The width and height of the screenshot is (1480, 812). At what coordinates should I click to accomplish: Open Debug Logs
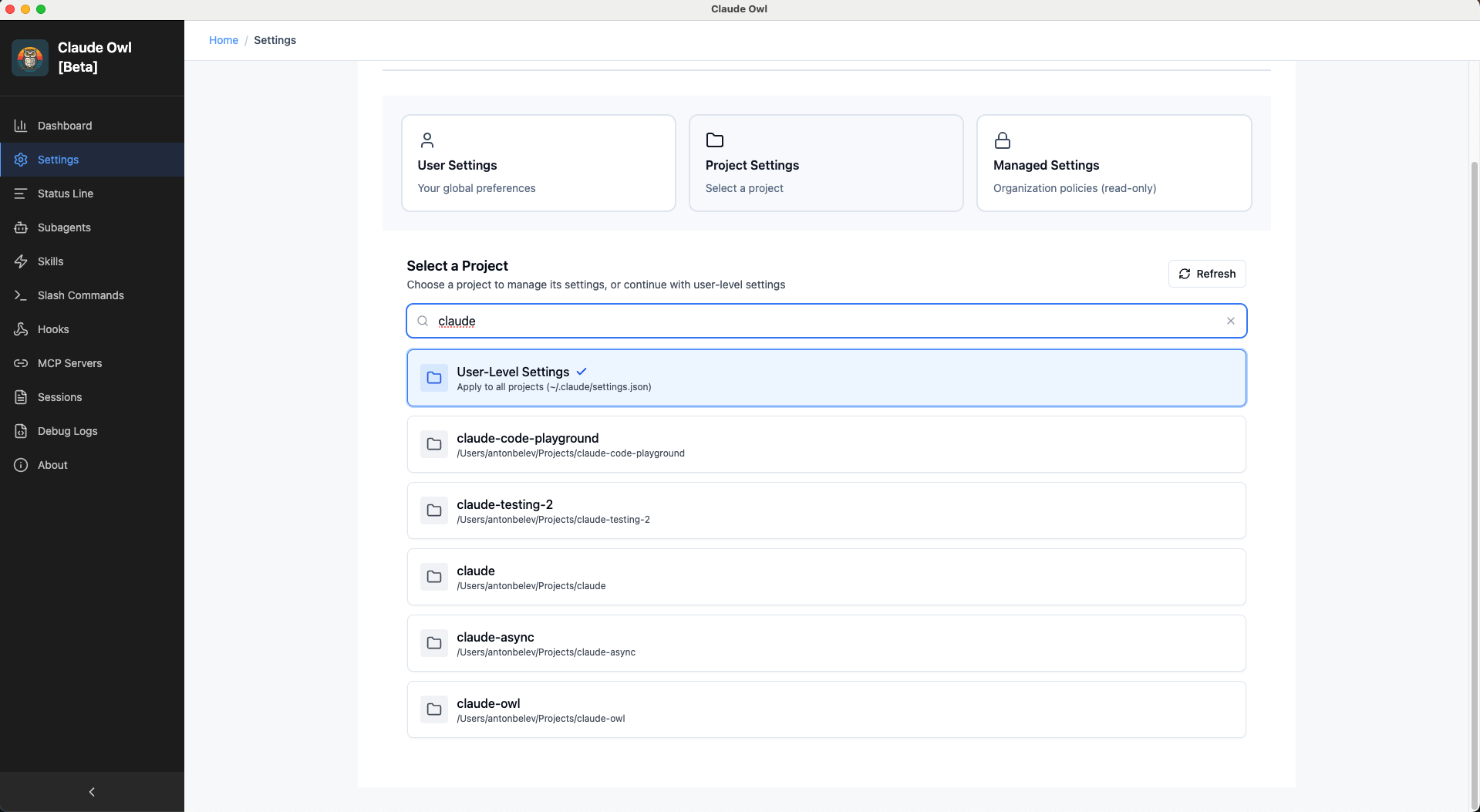pyautogui.click(x=67, y=431)
